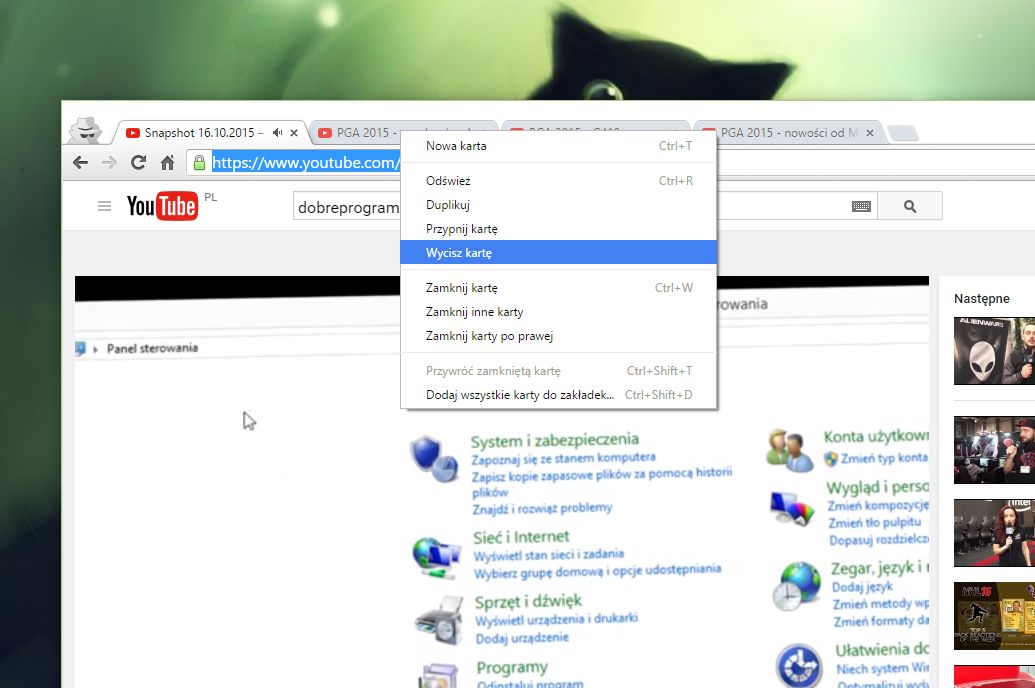The width and height of the screenshot is (1035, 688).
Task: Close the PGA 2015 nowości tab
Action: pos(870,133)
